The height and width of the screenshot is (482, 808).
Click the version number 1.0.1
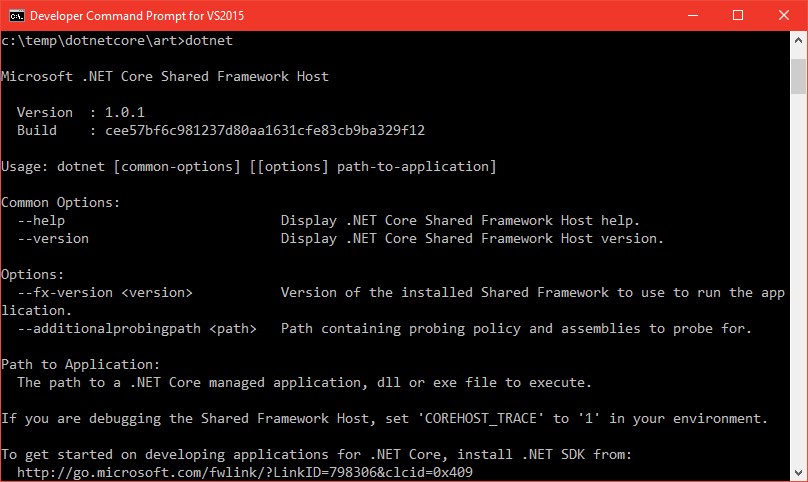click(x=125, y=112)
